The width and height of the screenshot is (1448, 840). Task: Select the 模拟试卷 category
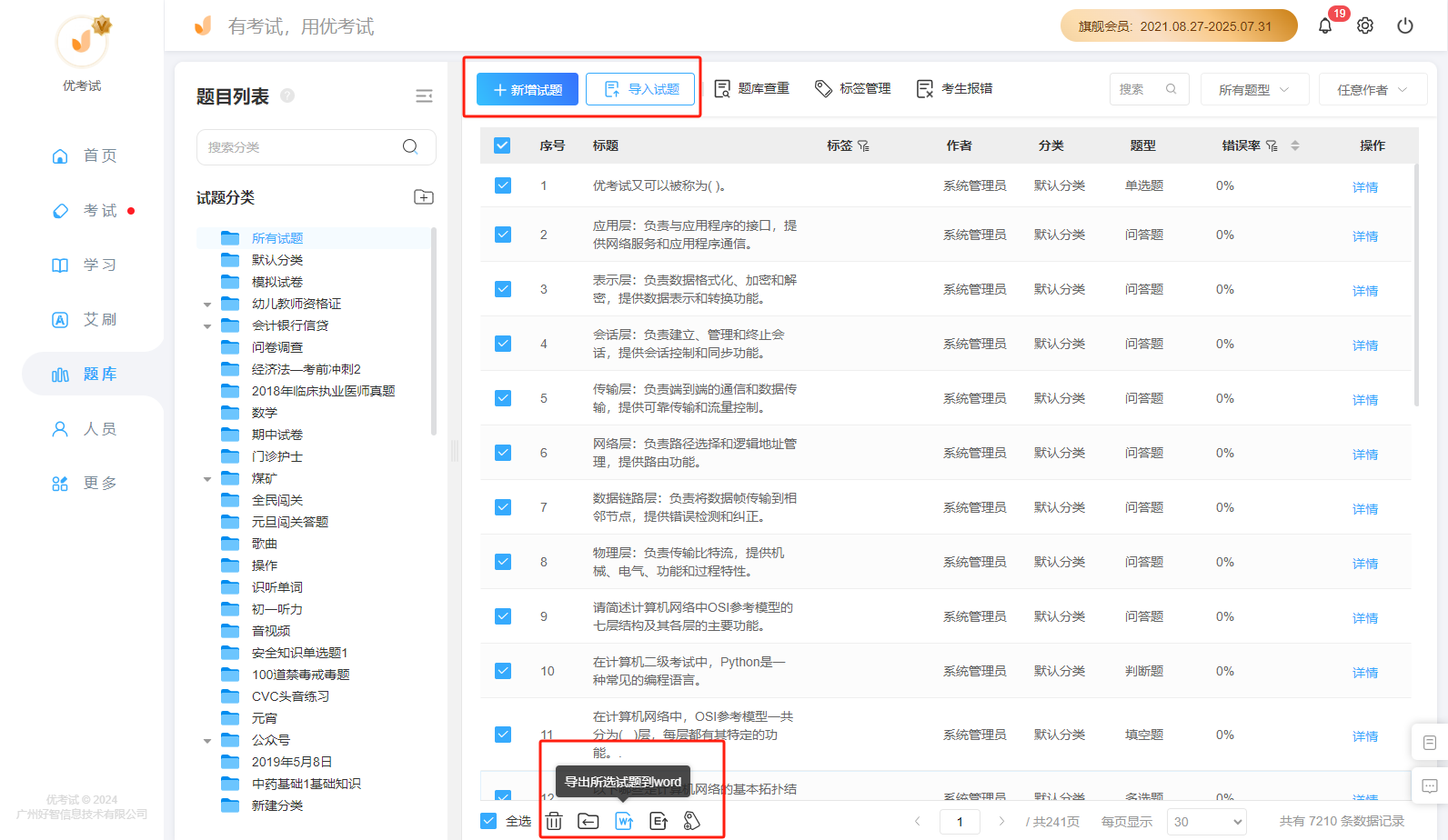coord(277,282)
